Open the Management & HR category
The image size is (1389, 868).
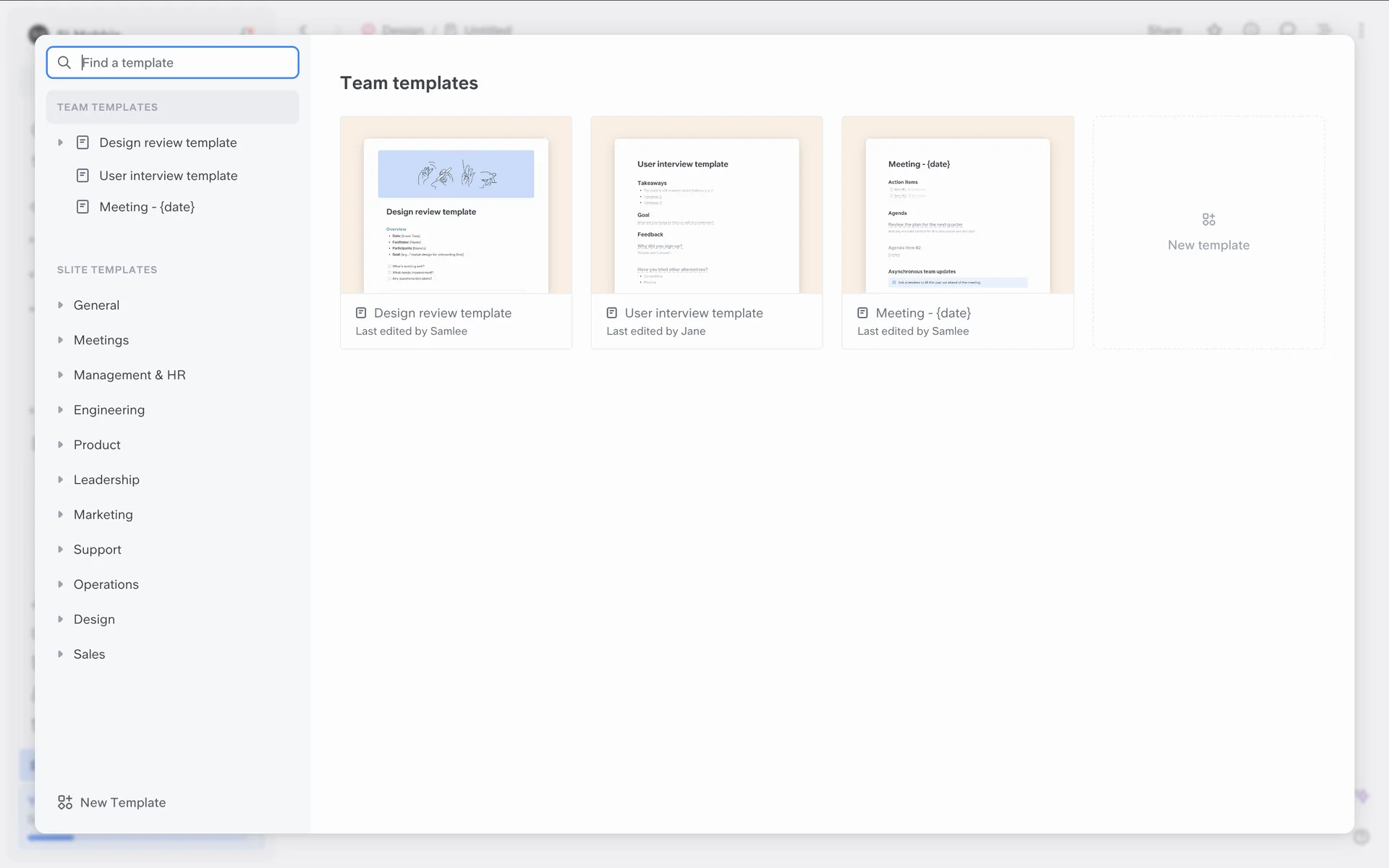(129, 375)
